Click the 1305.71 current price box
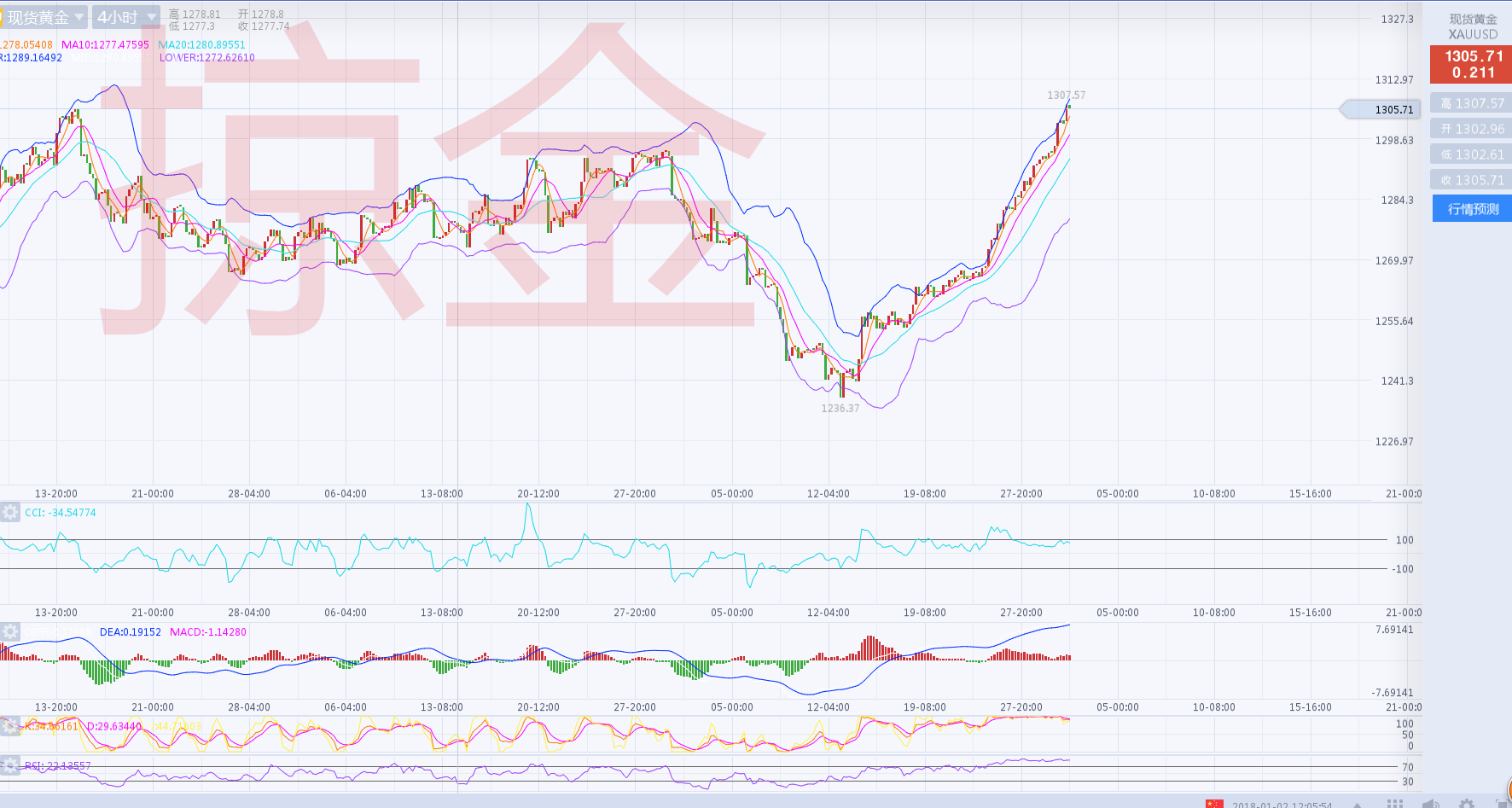1512x808 pixels. pos(1472,64)
